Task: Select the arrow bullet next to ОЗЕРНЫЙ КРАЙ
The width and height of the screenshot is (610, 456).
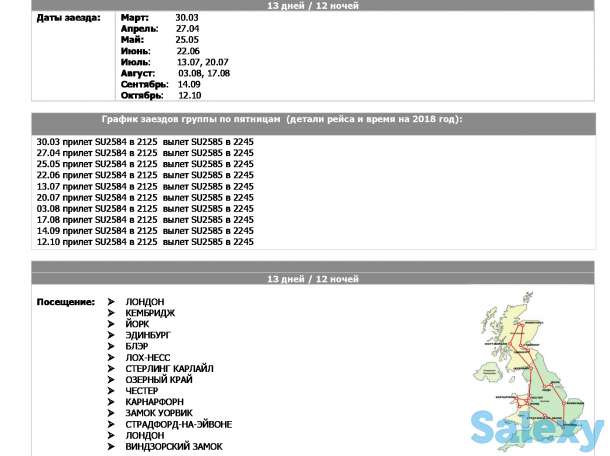Action: tap(111, 380)
